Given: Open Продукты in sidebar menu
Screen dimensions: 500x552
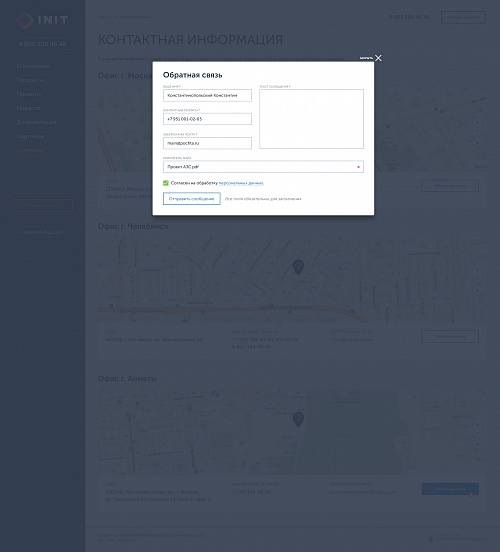Looking at the screenshot, I should 30,80.
